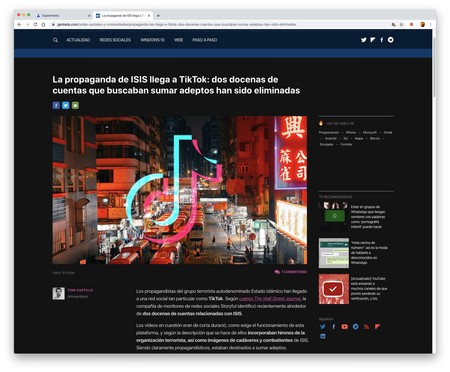Open the REDES SOCIALES menu item
Image resolution: width=450 pixels, height=372 pixels.
(x=115, y=40)
